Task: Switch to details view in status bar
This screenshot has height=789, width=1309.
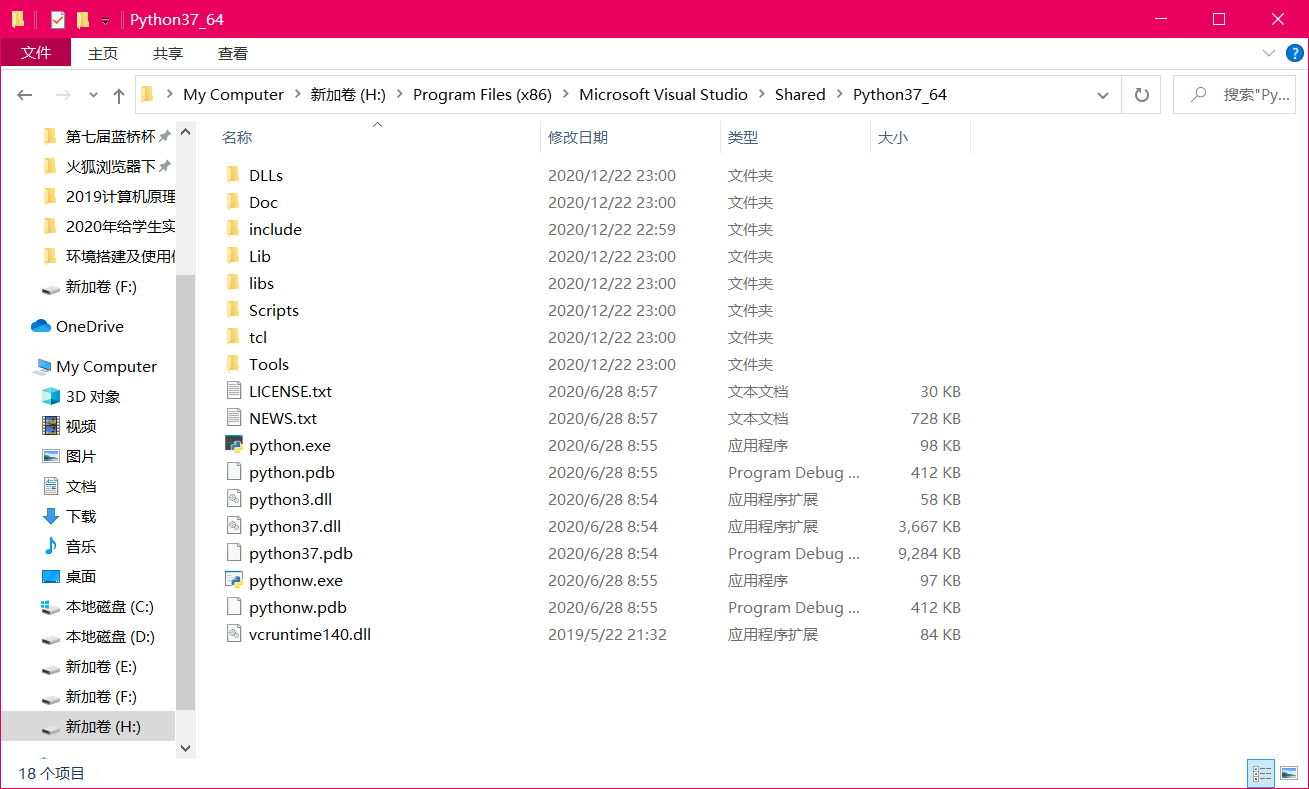Action: [x=1262, y=772]
